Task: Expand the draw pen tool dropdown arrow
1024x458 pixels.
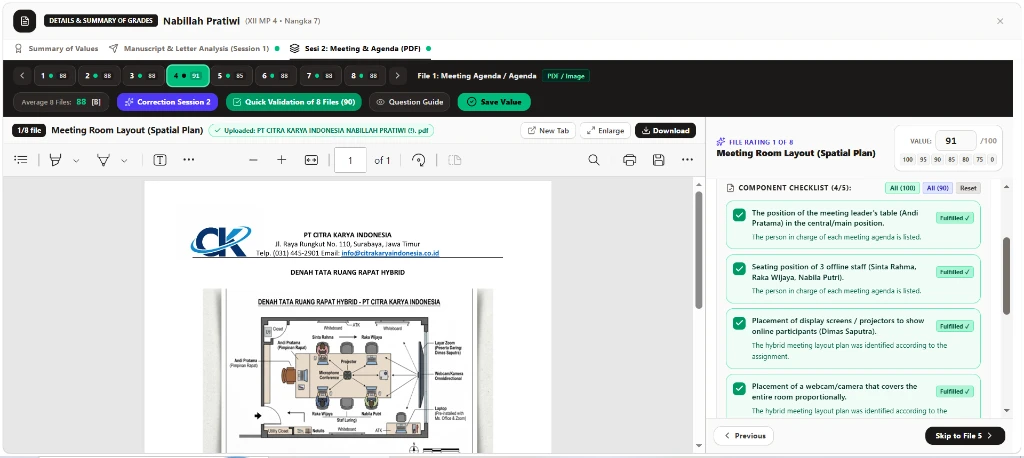Action: click(x=124, y=161)
